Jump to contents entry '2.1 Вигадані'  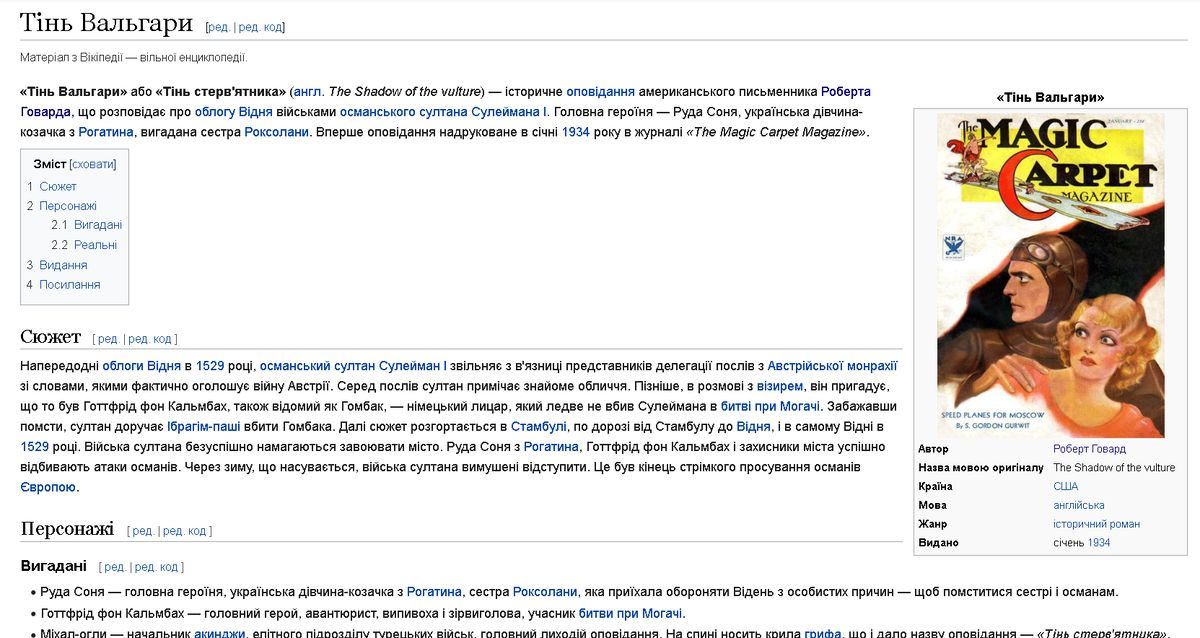coord(87,225)
